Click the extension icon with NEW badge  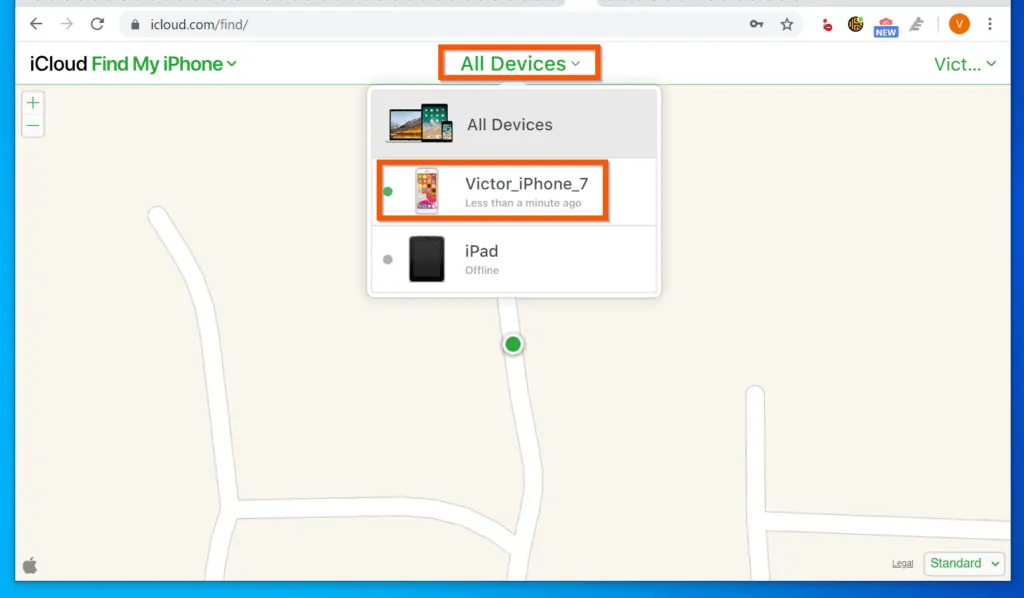click(x=886, y=25)
